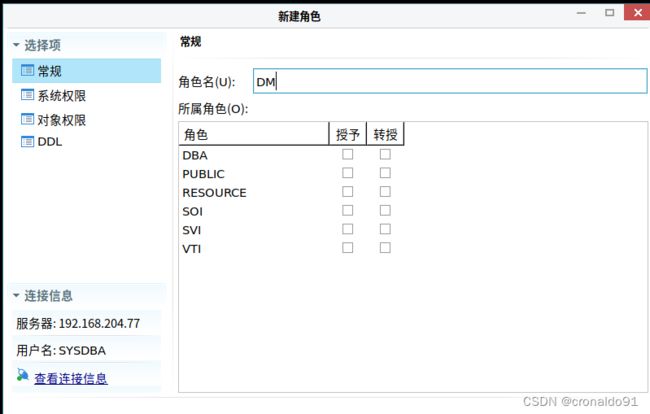Click the 转授 column header
Screen dimensions: 650x414
coord(385,134)
